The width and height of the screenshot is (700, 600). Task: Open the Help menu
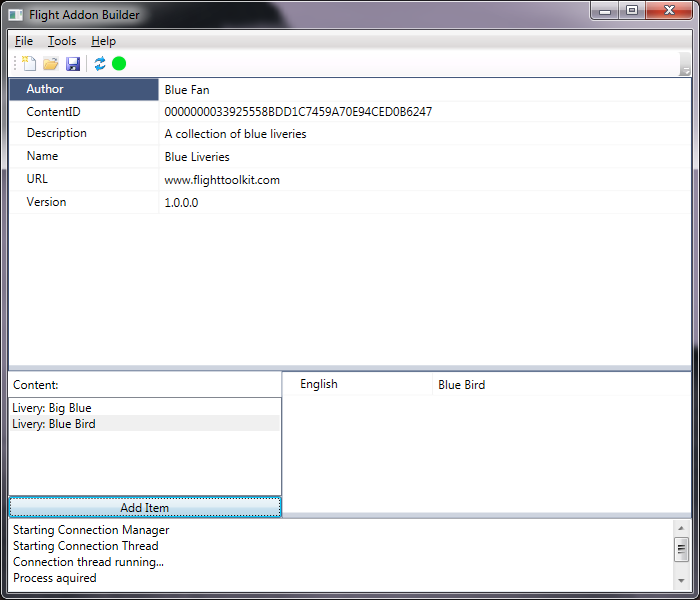click(103, 41)
